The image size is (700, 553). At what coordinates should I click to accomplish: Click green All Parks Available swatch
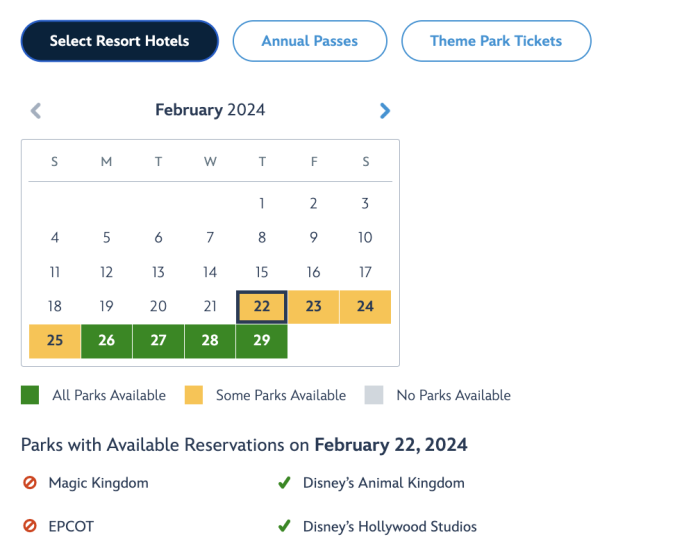pos(30,395)
